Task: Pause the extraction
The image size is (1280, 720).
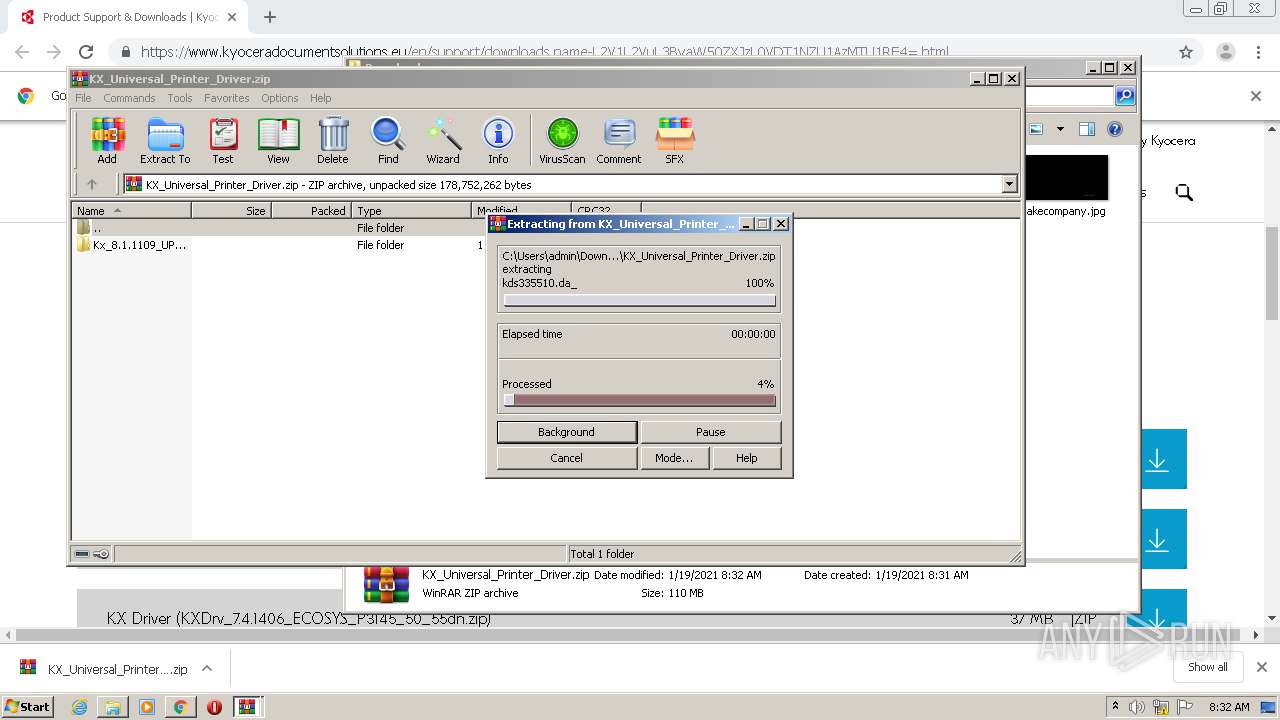Action: click(711, 432)
